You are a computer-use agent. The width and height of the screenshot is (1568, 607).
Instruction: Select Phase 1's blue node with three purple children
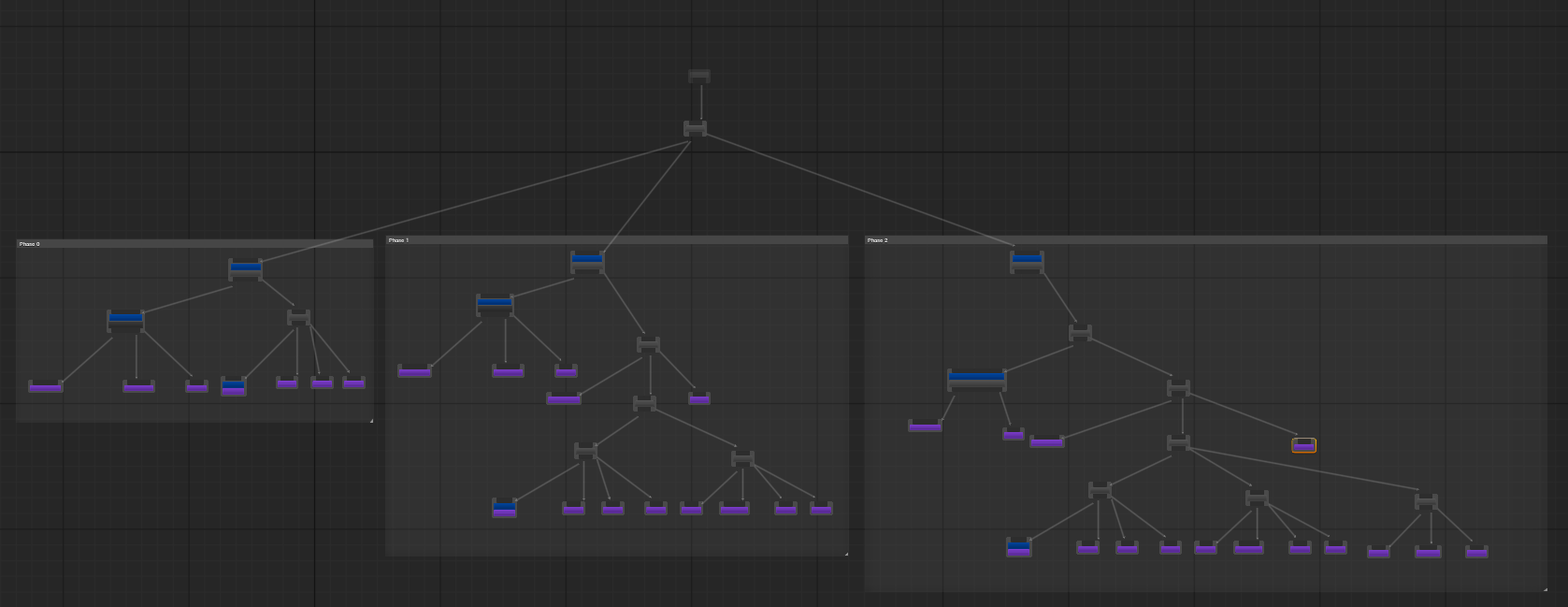coord(495,305)
